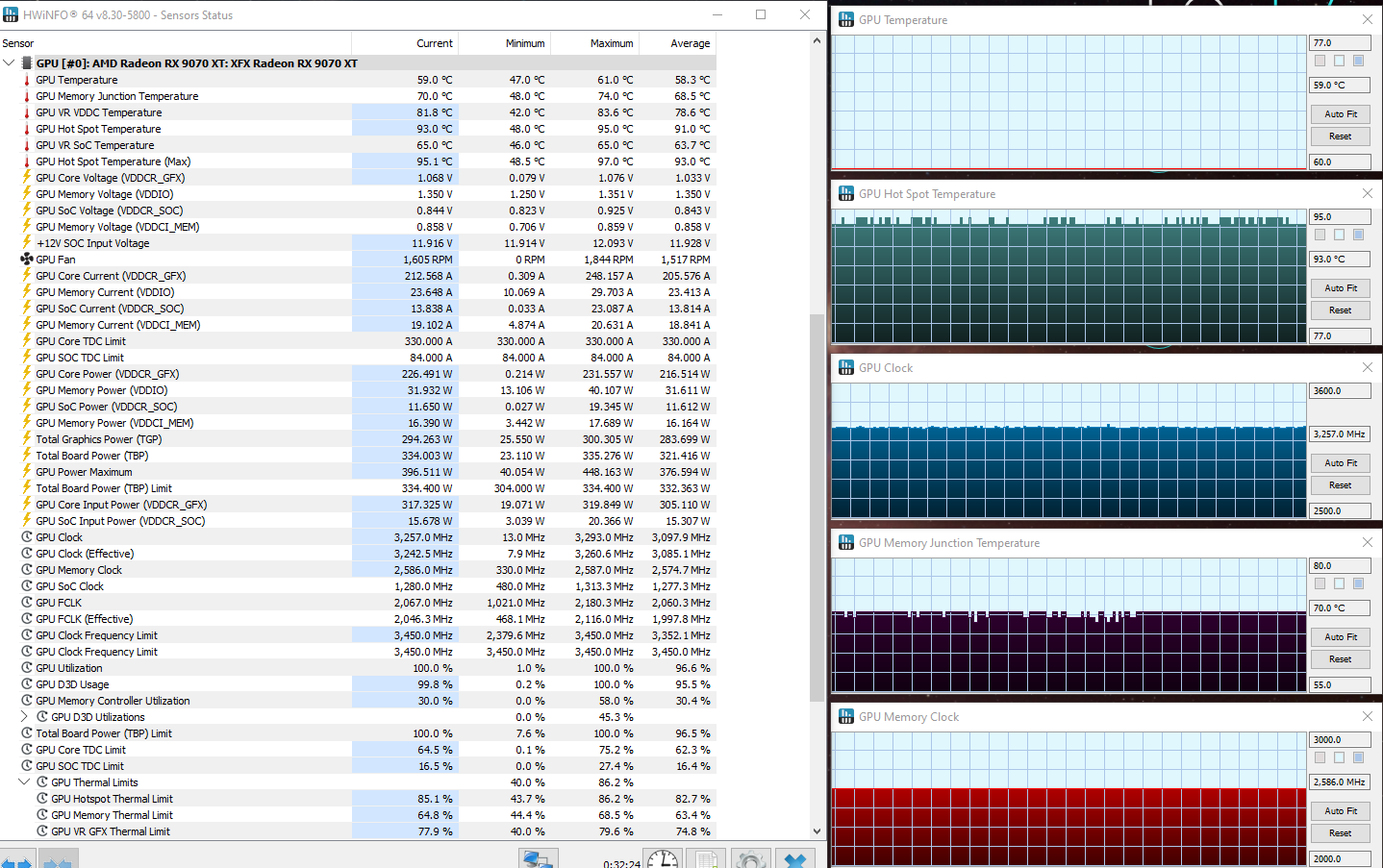Collapse the GPU Thermal Limits group

[x=23, y=781]
